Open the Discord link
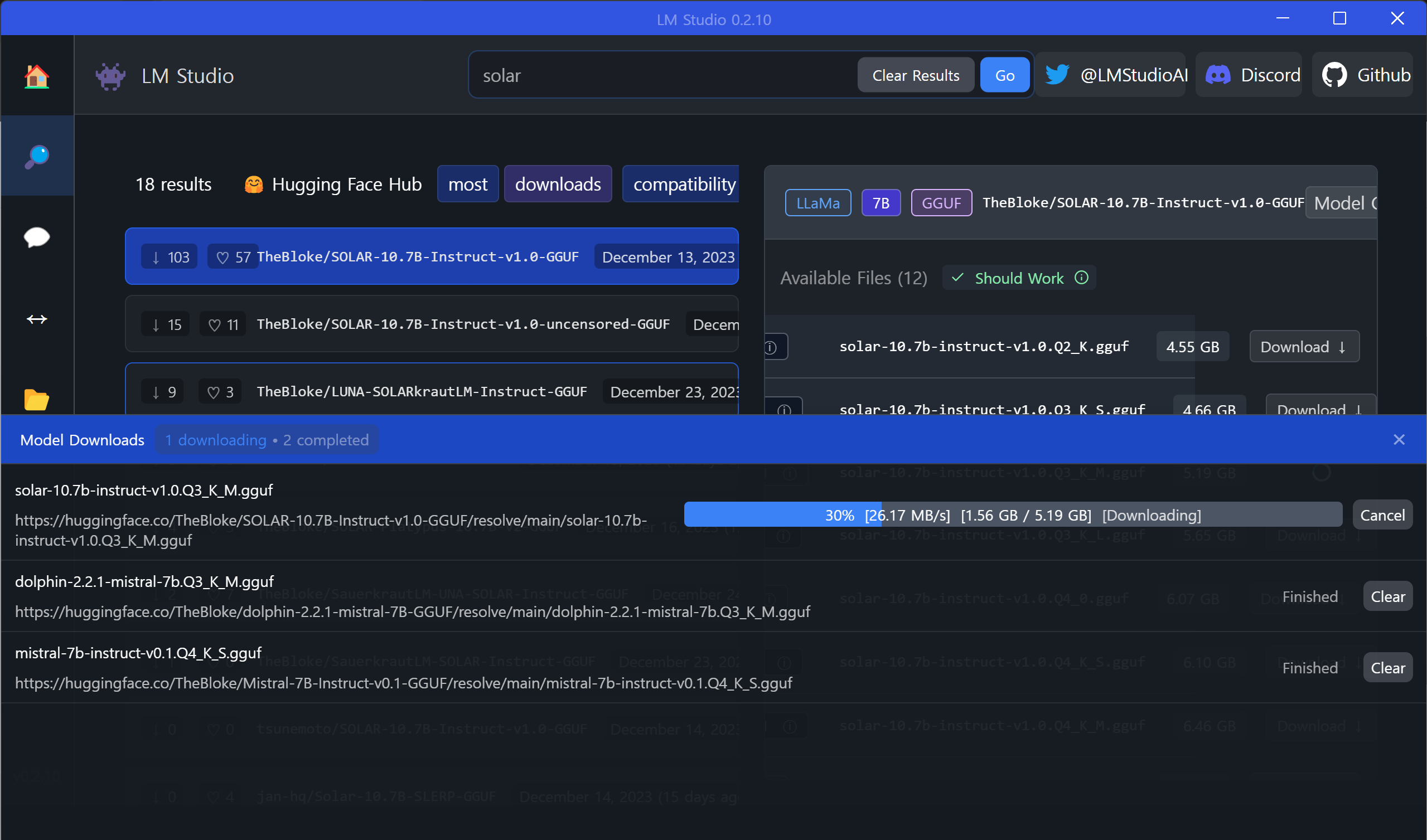Screen dimensions: 1427x840 1249,75
